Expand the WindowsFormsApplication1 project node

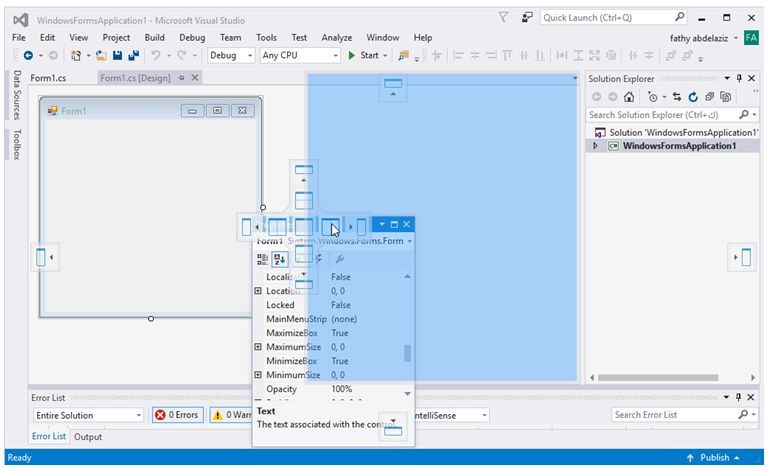coord(595,146)
